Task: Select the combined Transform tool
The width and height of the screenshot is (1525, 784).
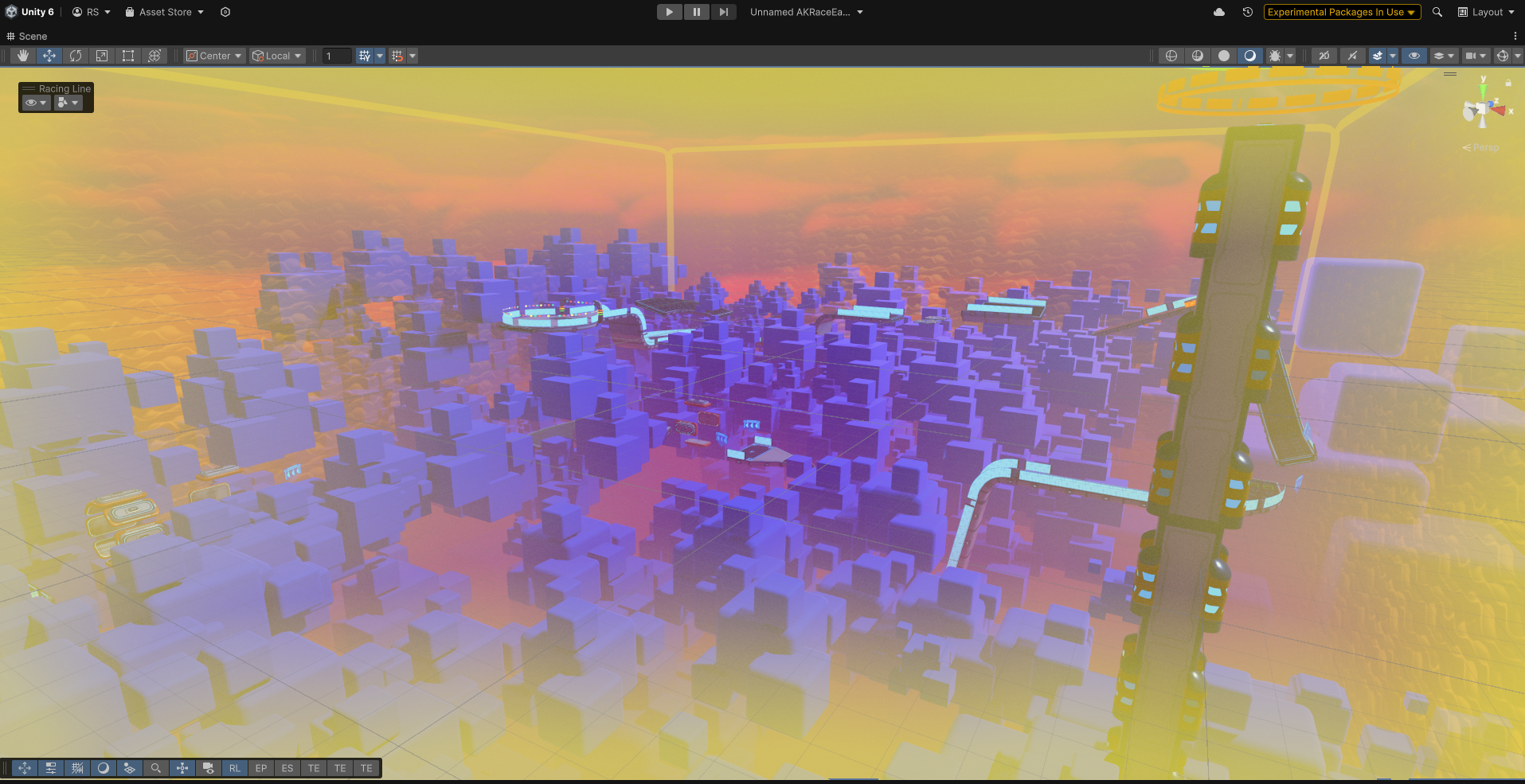Action: click(154, 56)
